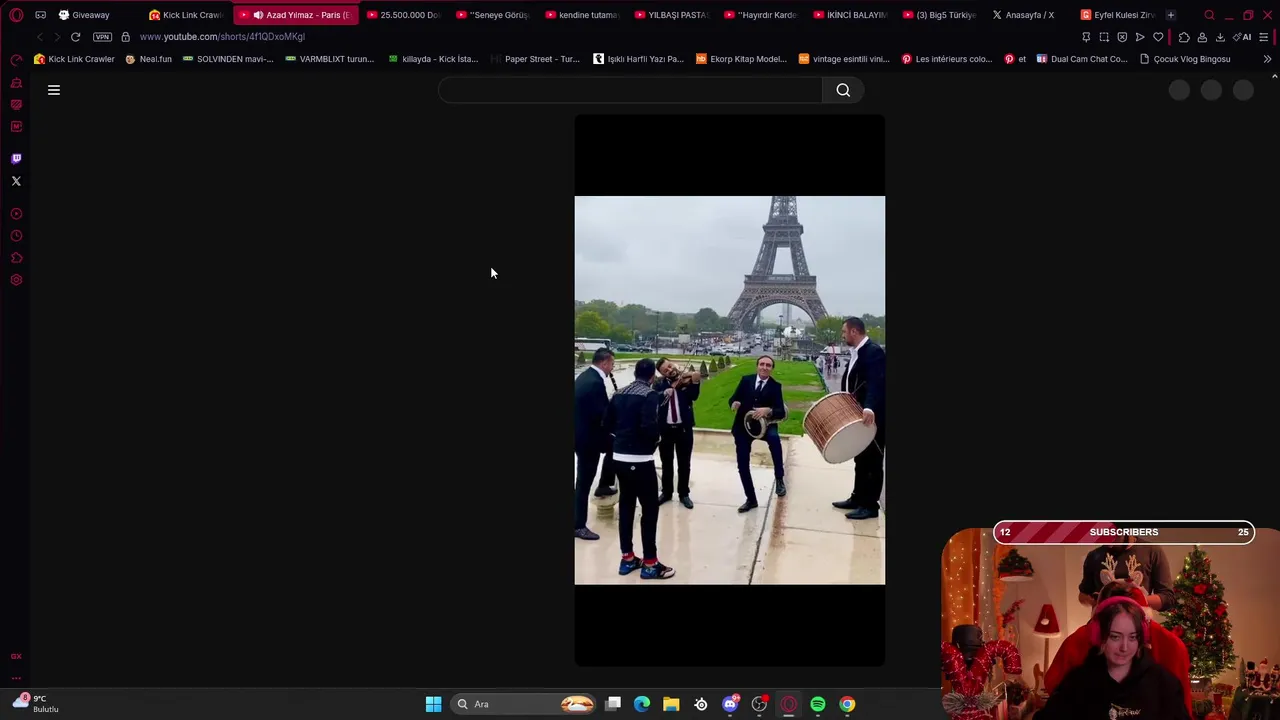Open the X icon in Opera sidebar
The width and height of the screenshot is (1280, 720).
(x=16, y=181)
